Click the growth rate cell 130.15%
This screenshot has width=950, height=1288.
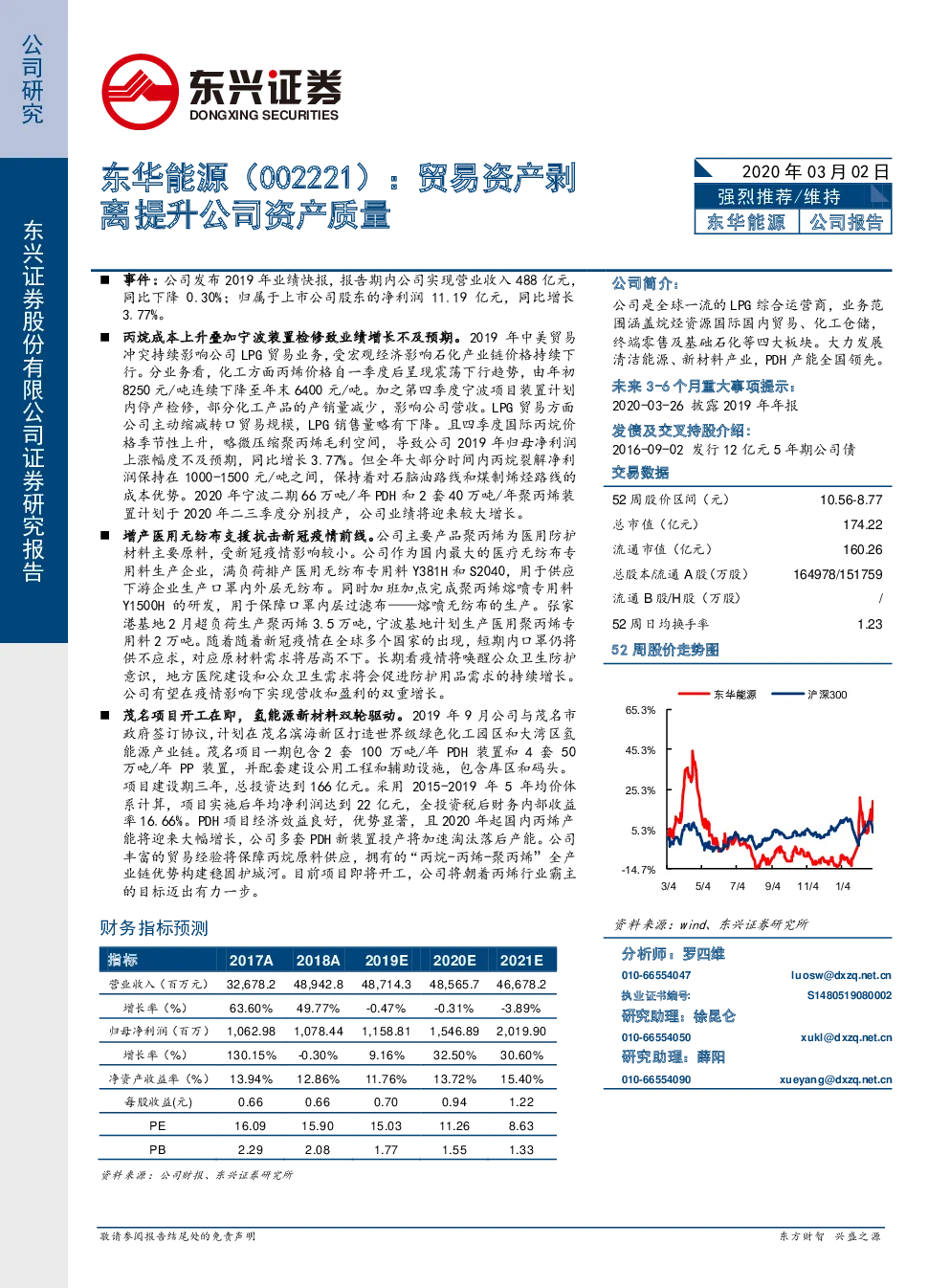[251, 1055]
